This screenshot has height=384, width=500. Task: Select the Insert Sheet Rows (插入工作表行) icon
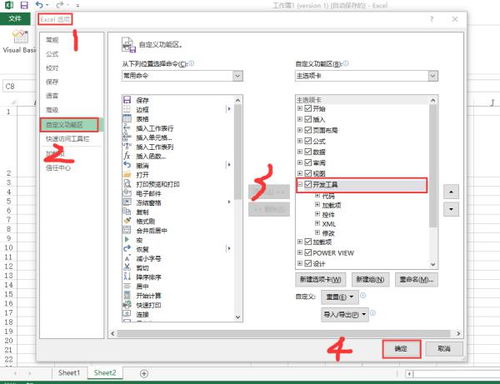127,128
